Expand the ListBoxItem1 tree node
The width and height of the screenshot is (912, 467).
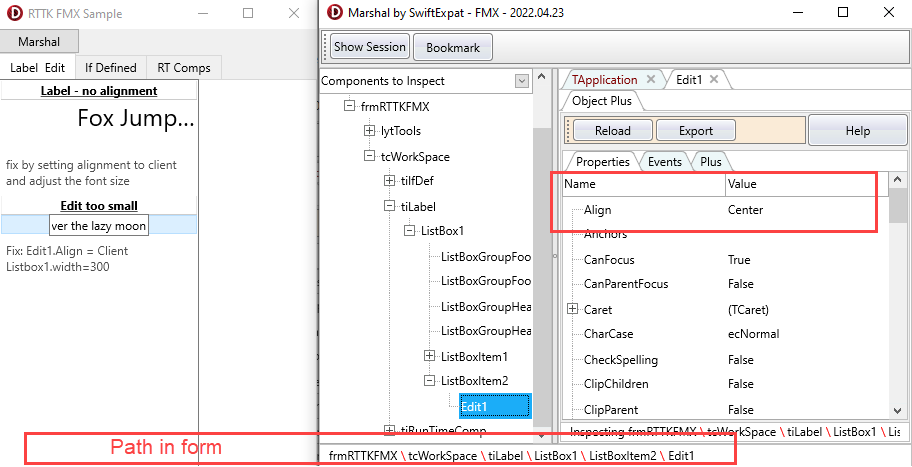coord(429,355)
